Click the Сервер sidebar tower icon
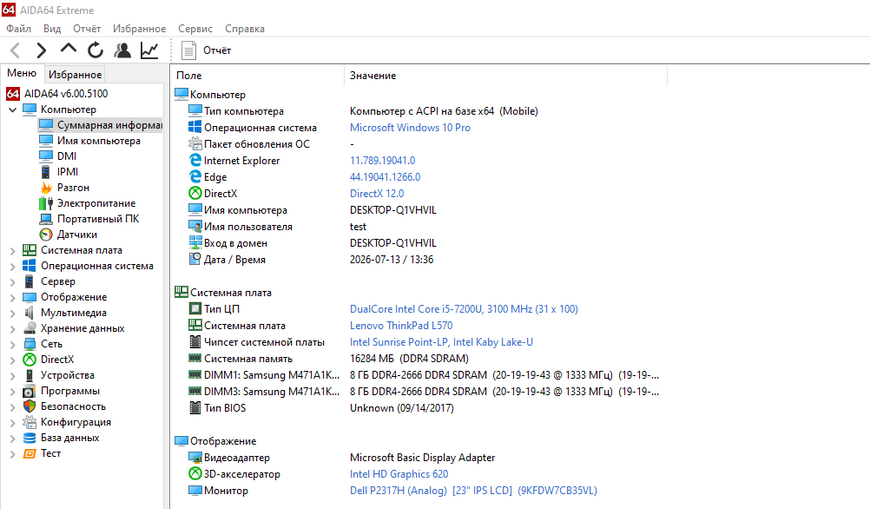The height and width of the screenshot is (509, 870). [29, 281]
